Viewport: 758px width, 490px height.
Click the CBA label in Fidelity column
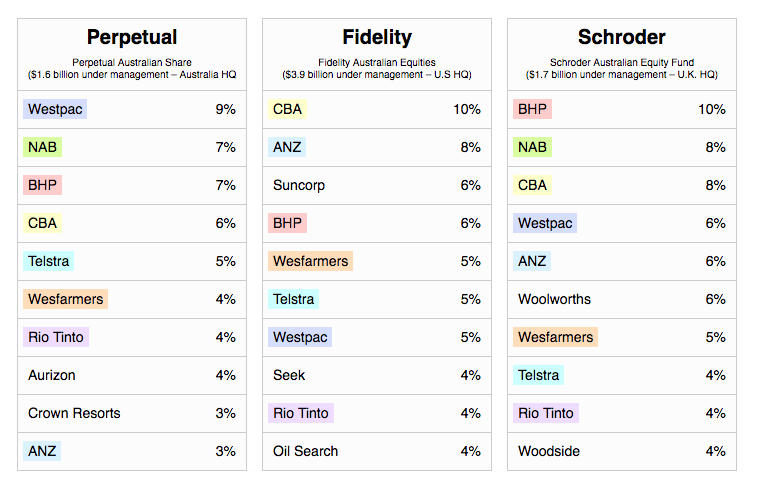287,109
